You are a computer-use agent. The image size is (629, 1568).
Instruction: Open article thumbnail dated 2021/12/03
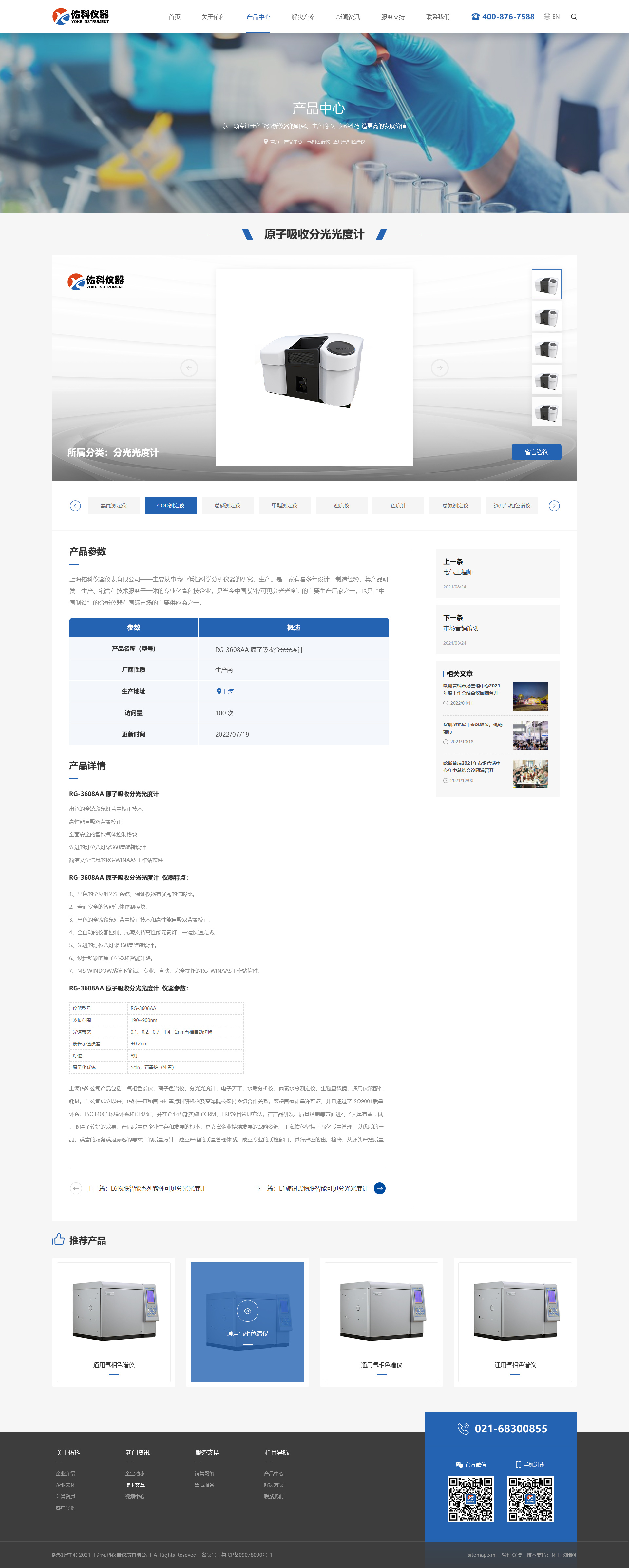530,774
